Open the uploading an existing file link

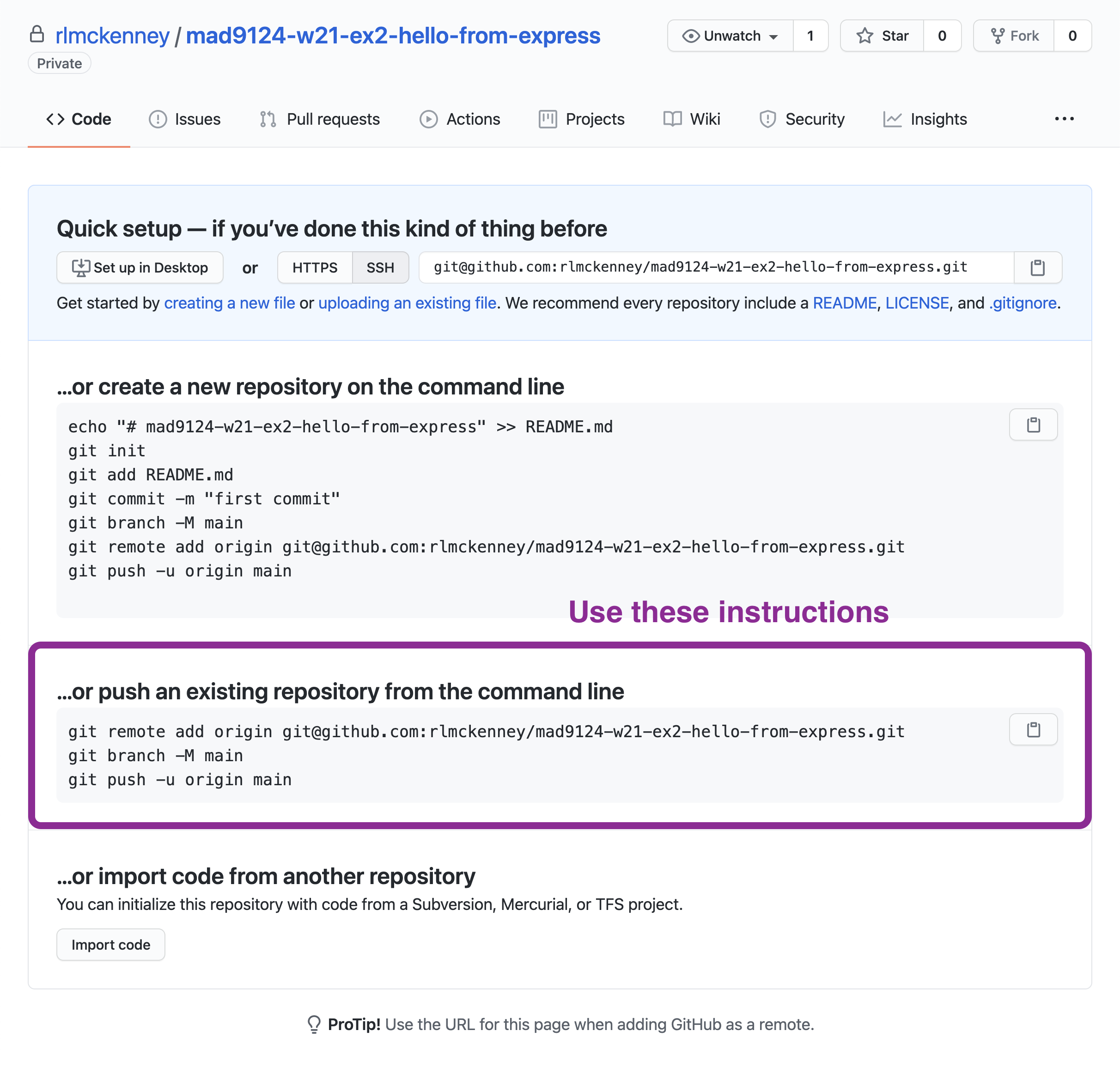click(x=408, y=303)
